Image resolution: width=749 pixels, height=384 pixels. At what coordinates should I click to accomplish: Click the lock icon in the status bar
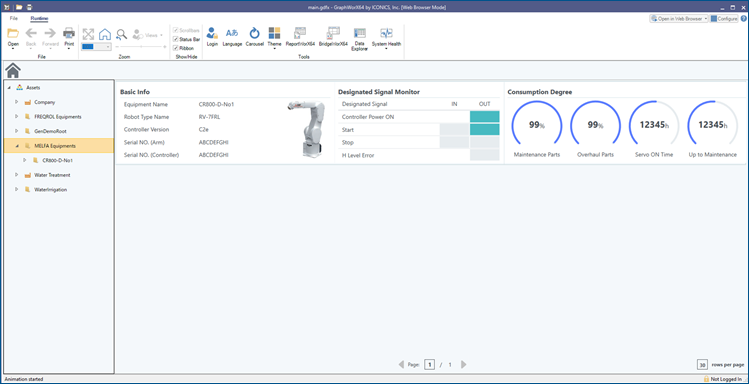click(x=706, y=379)
